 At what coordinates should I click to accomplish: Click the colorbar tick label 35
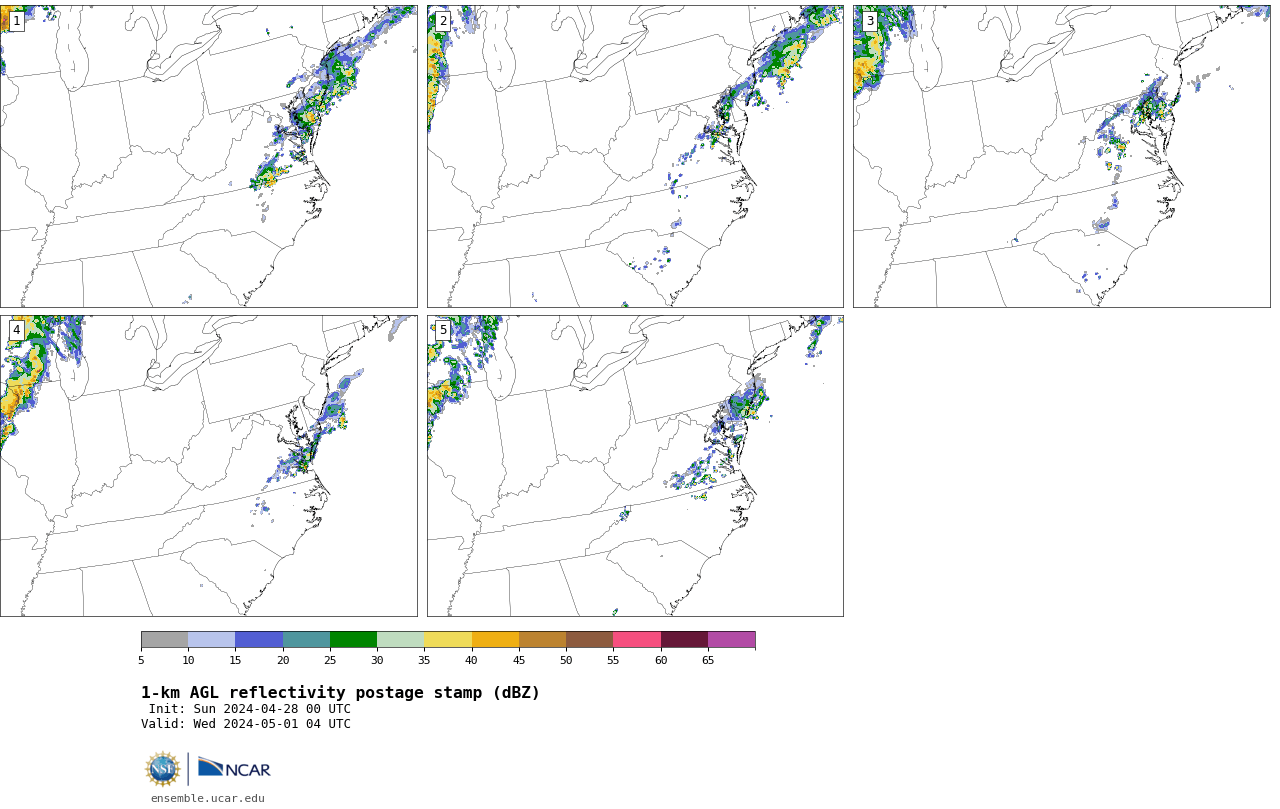[x=424, y=660]
